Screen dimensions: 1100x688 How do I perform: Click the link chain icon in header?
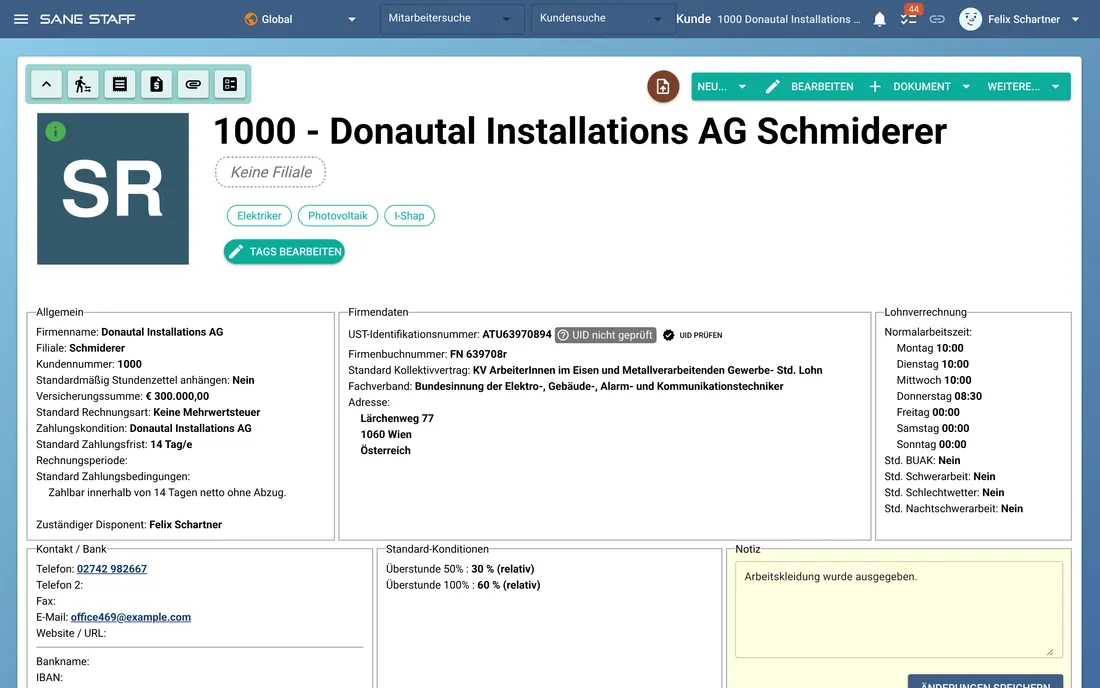(x=937, y=19)
